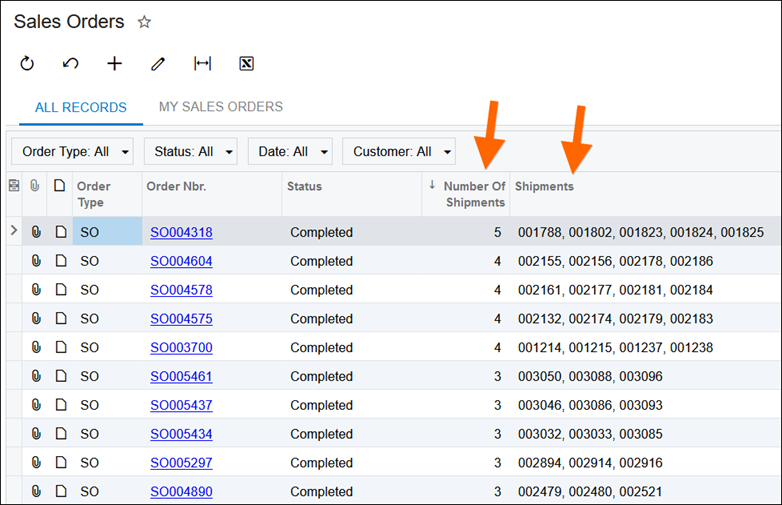Select shipments cell '003050, 003088, 003096'
The width and height of the screenshot is (782, 505).
[x=645, y=376]
